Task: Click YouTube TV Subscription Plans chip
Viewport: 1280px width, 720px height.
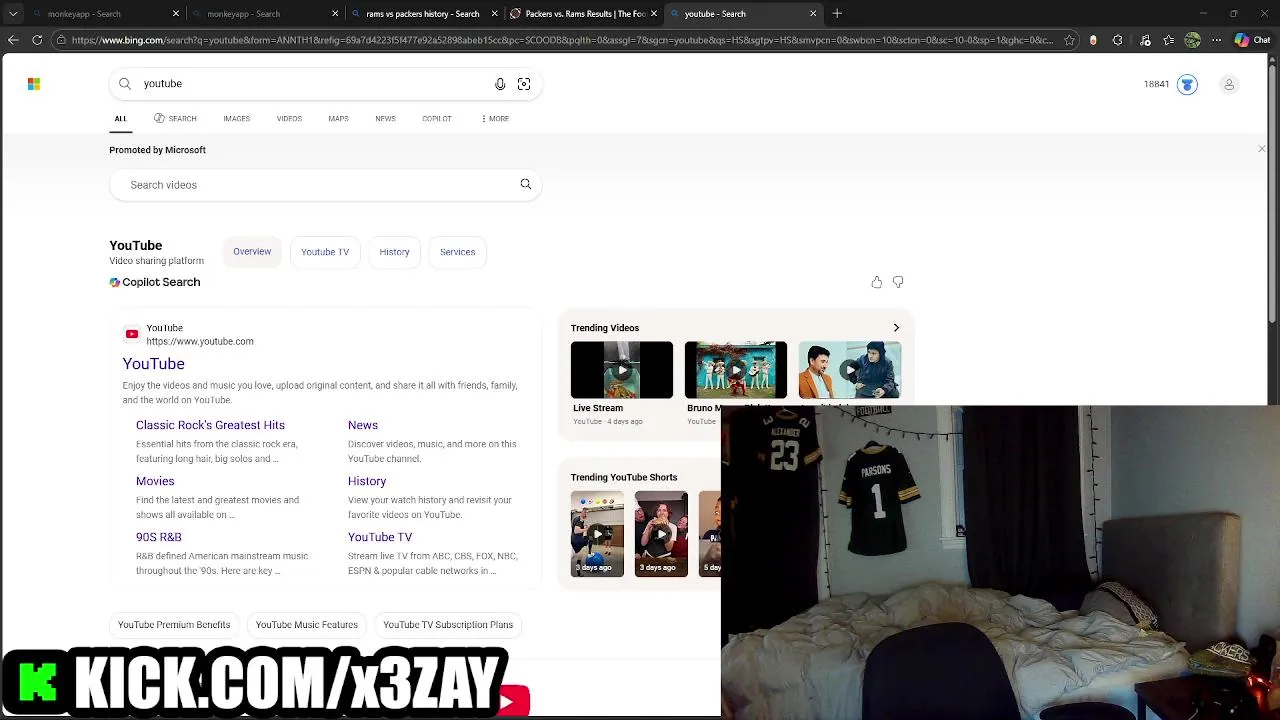Action: click(x=448, y=625)
